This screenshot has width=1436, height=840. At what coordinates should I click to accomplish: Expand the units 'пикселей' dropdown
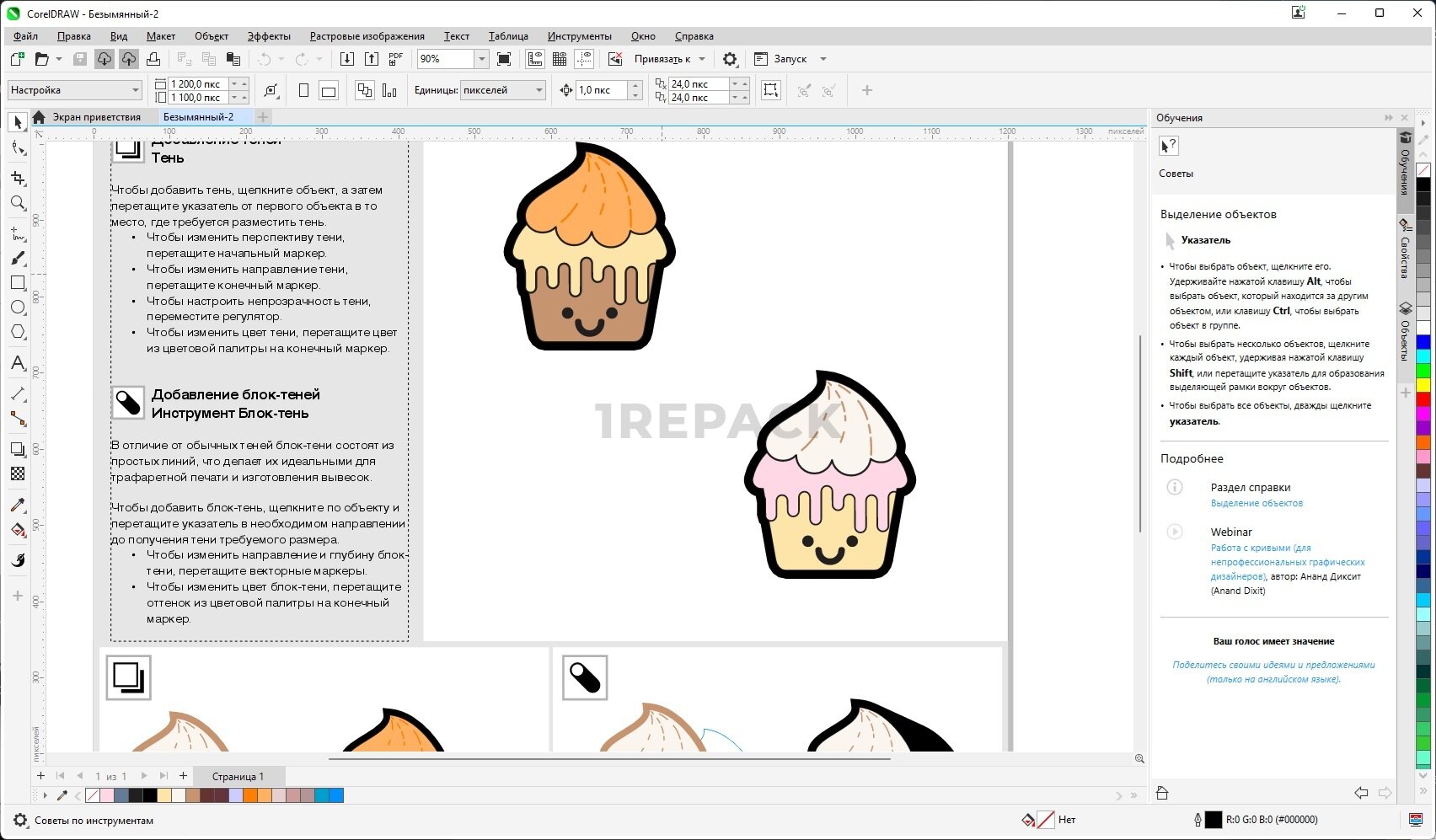539,90
